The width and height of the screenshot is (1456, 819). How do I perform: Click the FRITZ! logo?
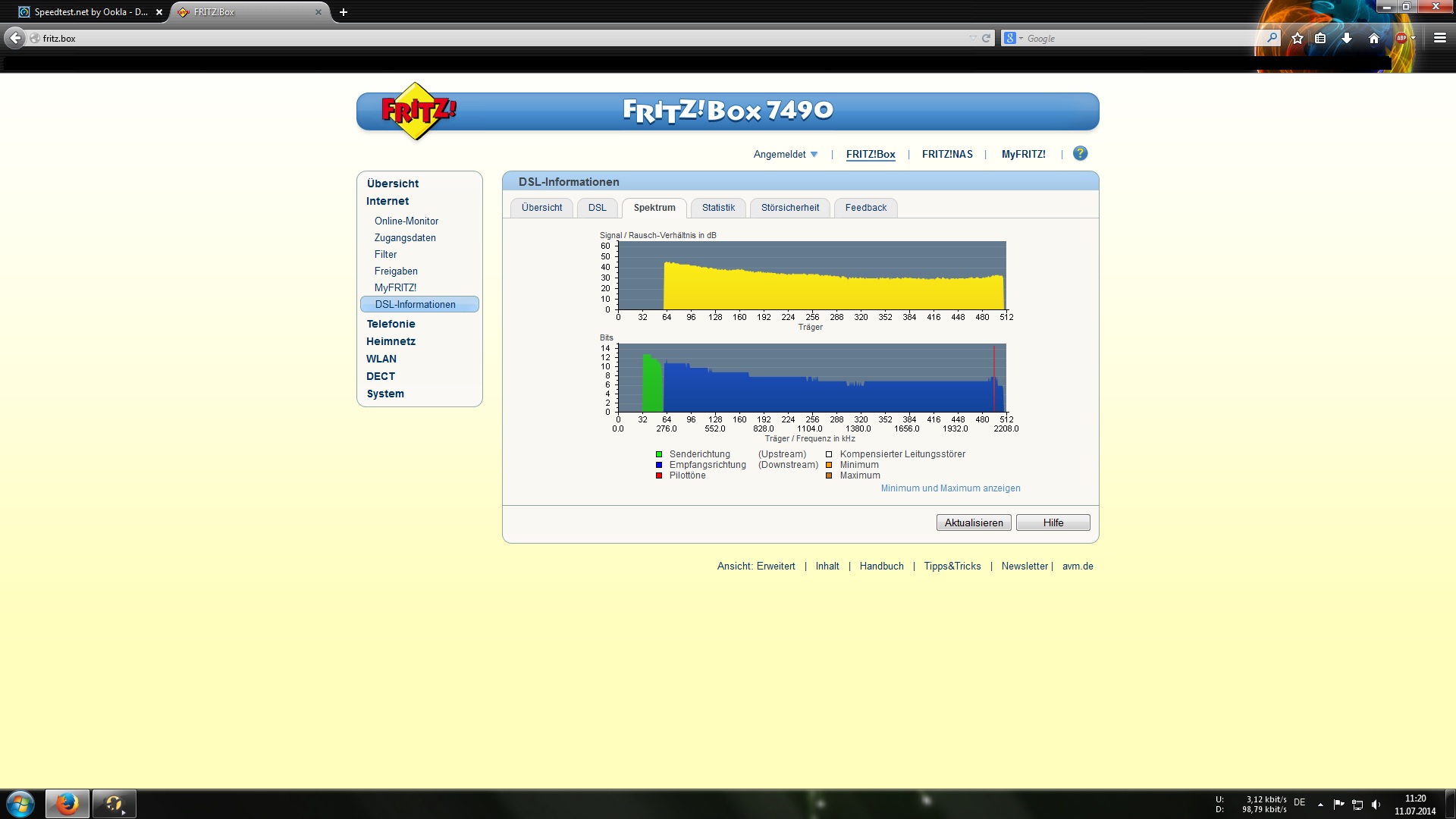click(417, 111)
